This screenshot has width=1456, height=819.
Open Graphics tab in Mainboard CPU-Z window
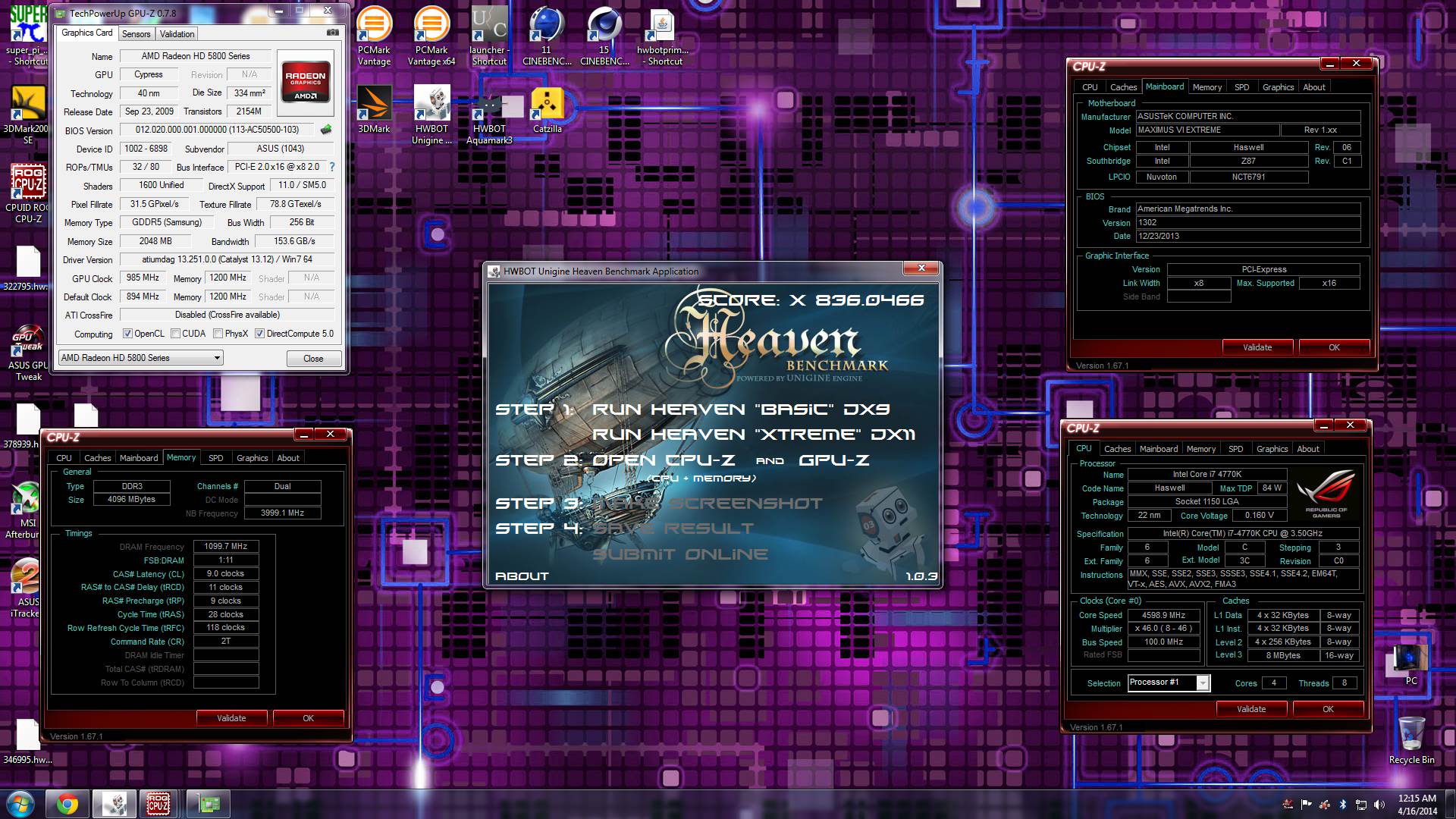[x=1278, y=87]
